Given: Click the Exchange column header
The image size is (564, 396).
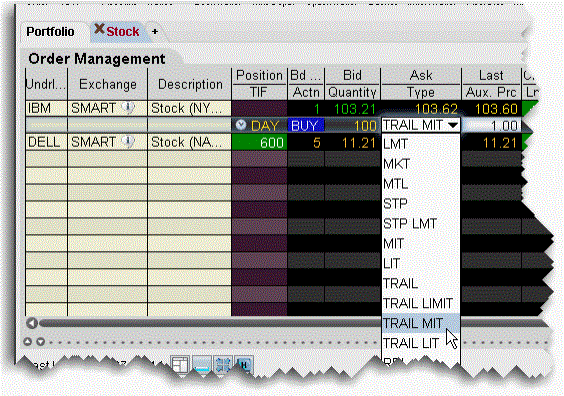Looking at the screenshot, I should (108, 84).
